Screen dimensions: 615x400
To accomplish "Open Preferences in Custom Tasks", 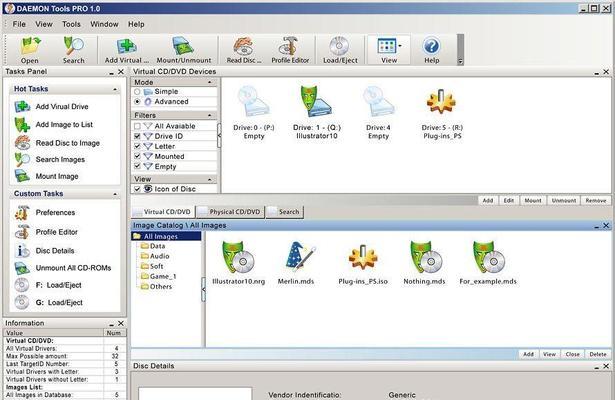I will pos(45,213).
